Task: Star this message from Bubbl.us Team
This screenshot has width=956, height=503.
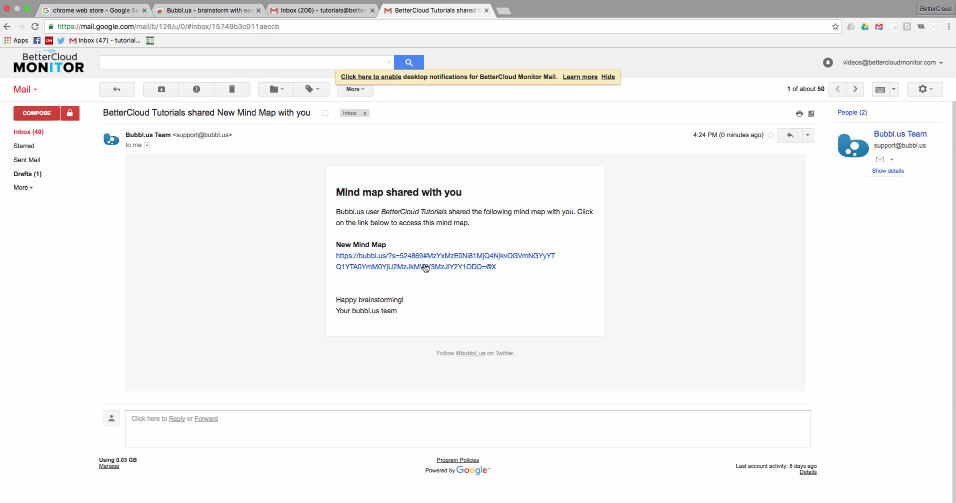Action: click(x=771, y=135)
